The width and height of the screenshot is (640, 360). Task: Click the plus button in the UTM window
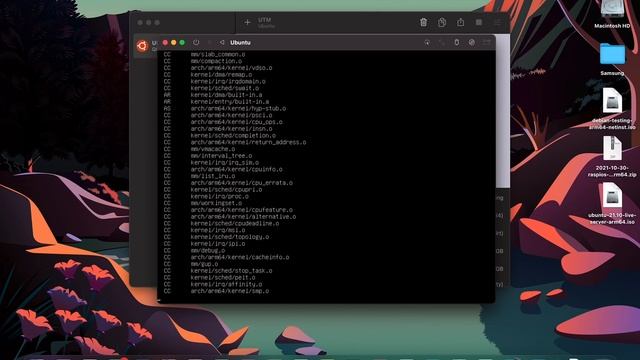coord(247,22)
